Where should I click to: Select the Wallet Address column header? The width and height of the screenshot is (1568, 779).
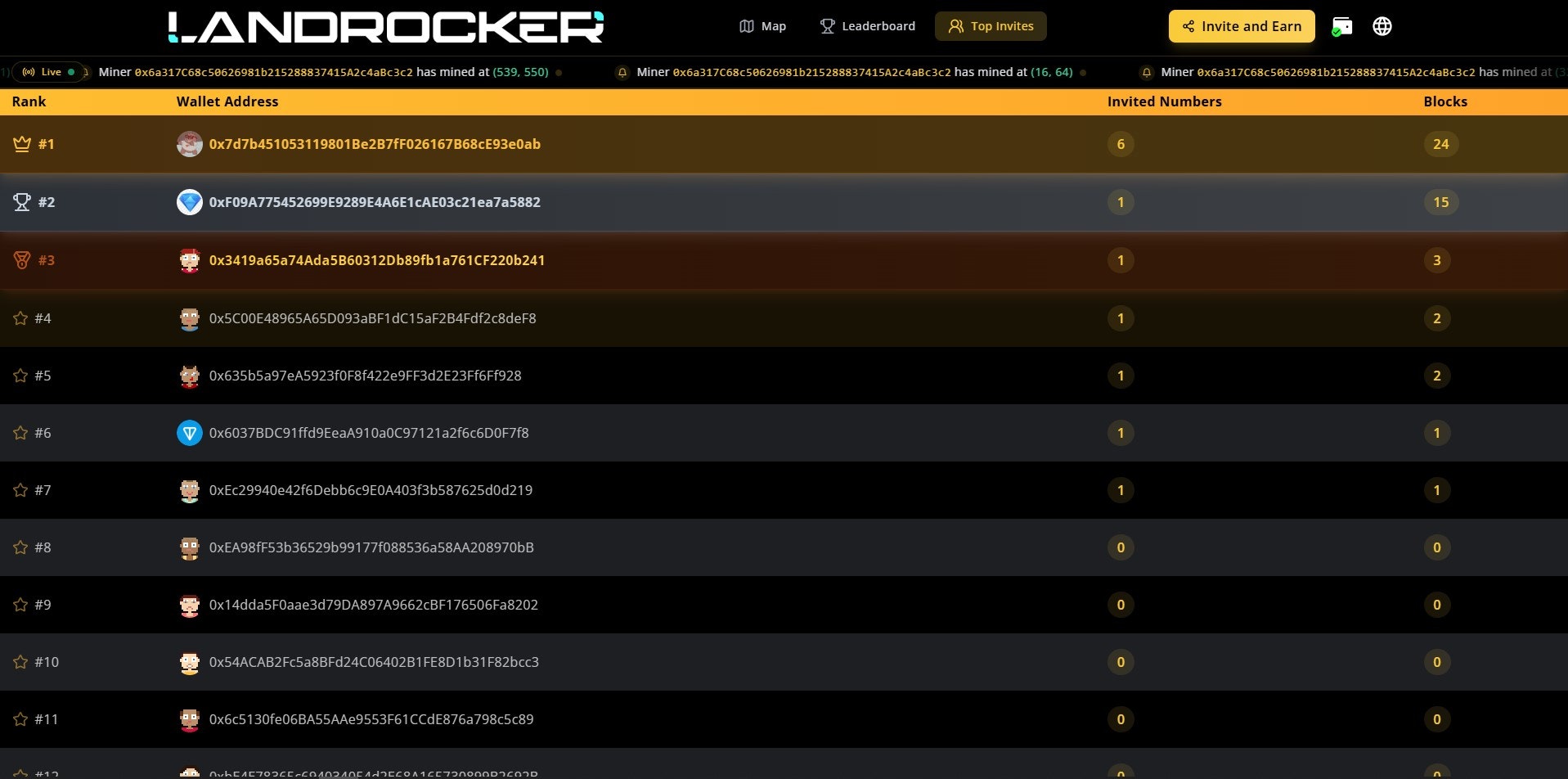click(x=227, y=101)
